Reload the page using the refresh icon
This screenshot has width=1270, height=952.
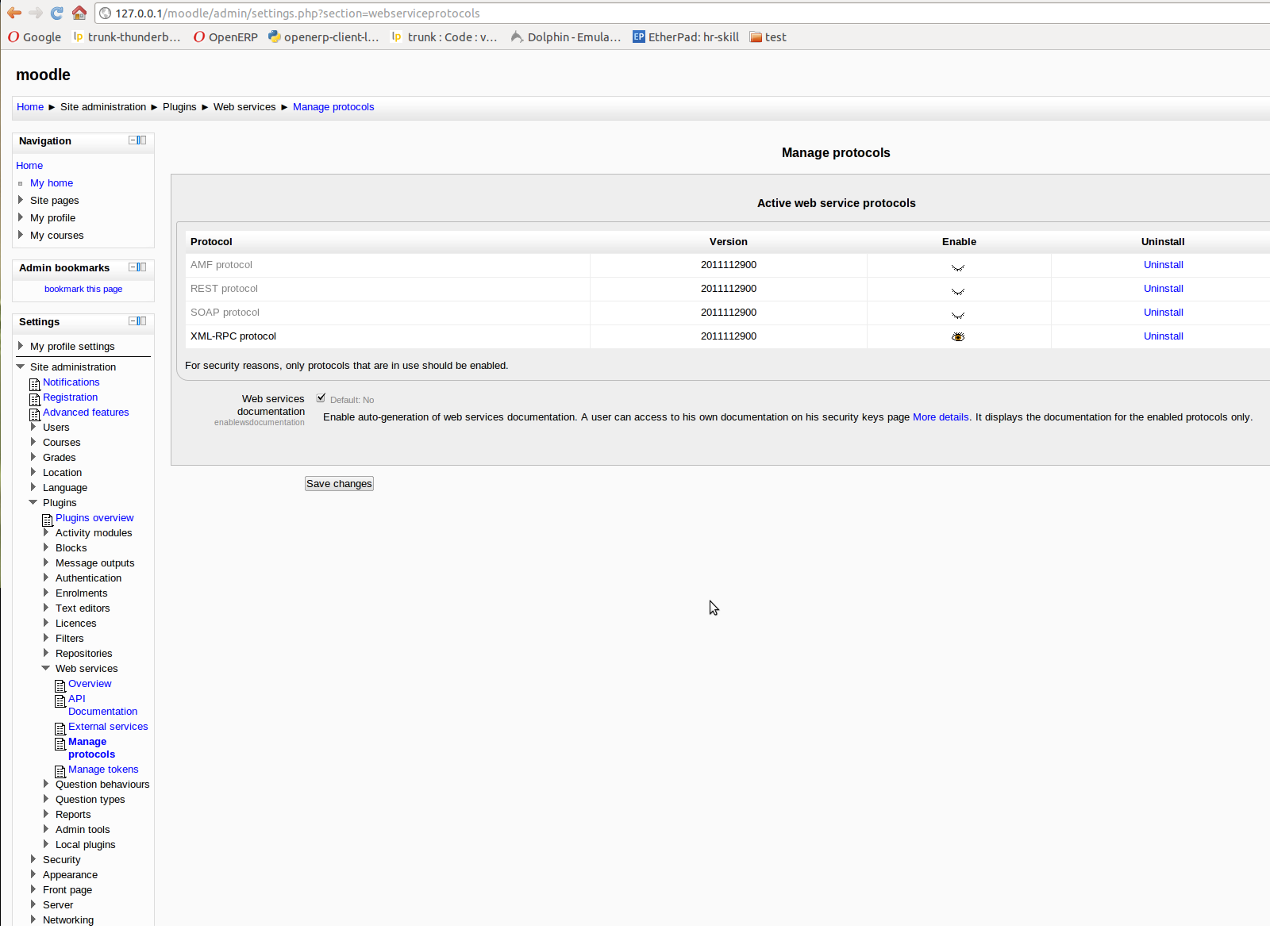pos(56,13)
